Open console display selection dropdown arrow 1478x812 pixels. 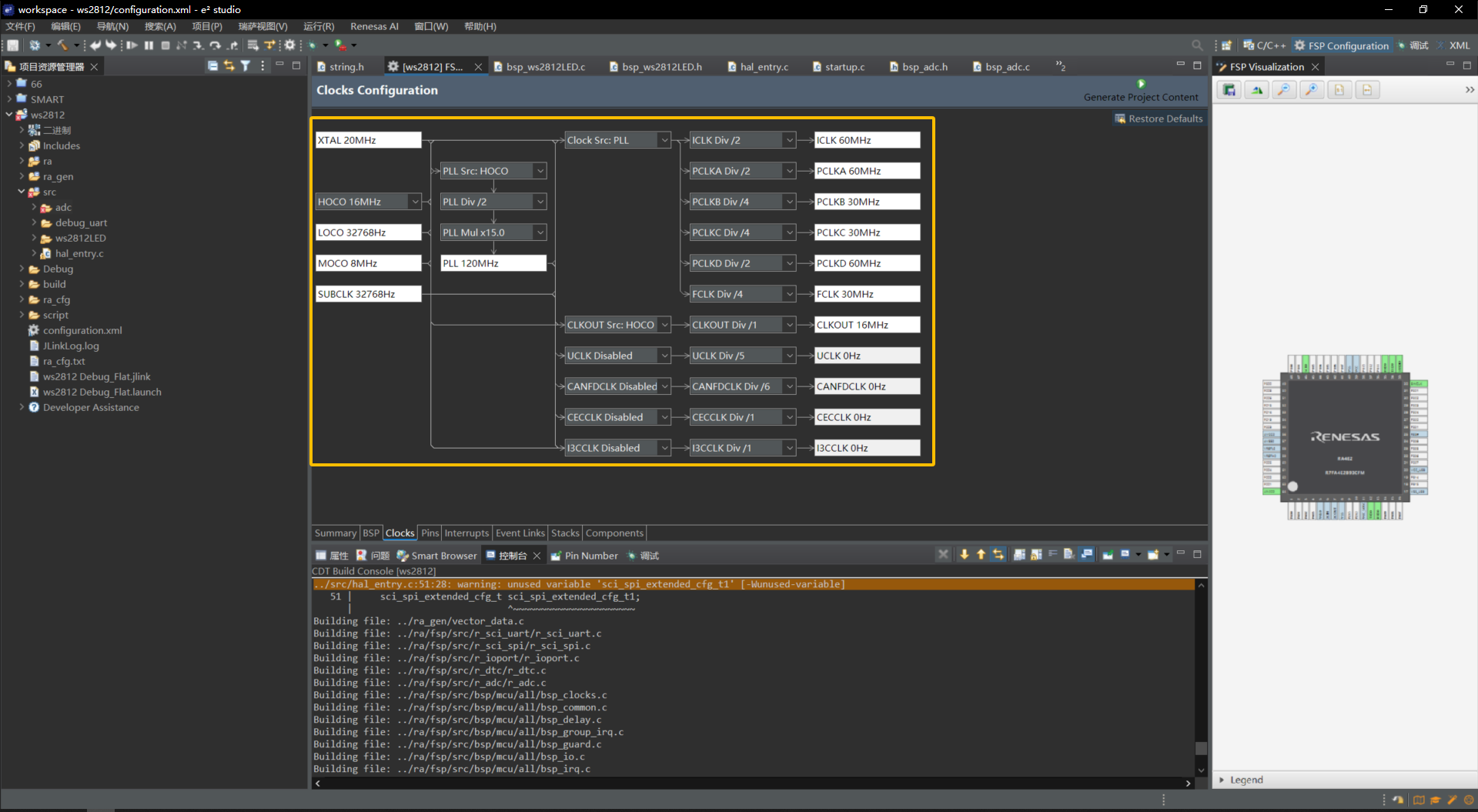coord(1139,554)
